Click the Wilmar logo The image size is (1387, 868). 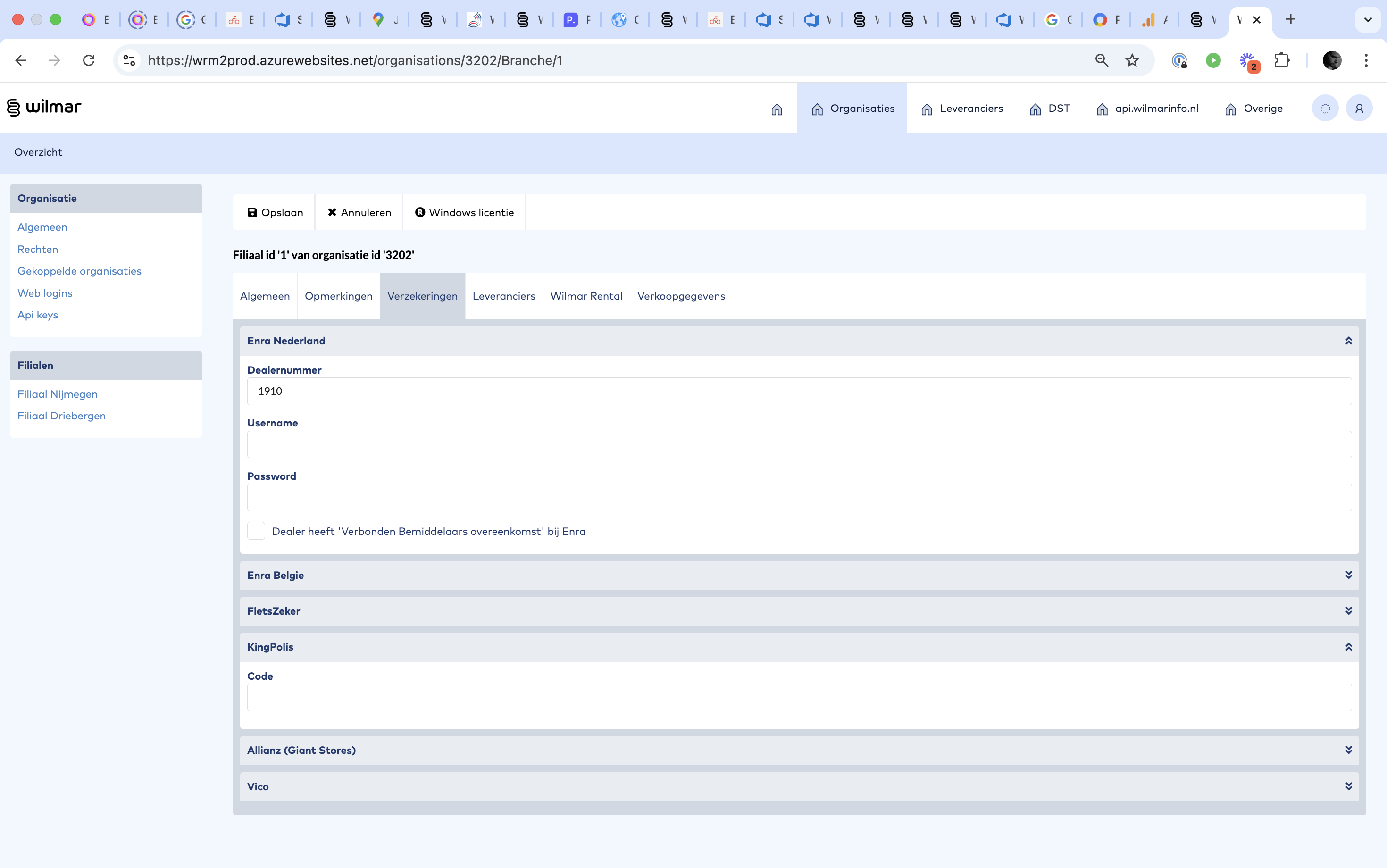tap(44, 108)
